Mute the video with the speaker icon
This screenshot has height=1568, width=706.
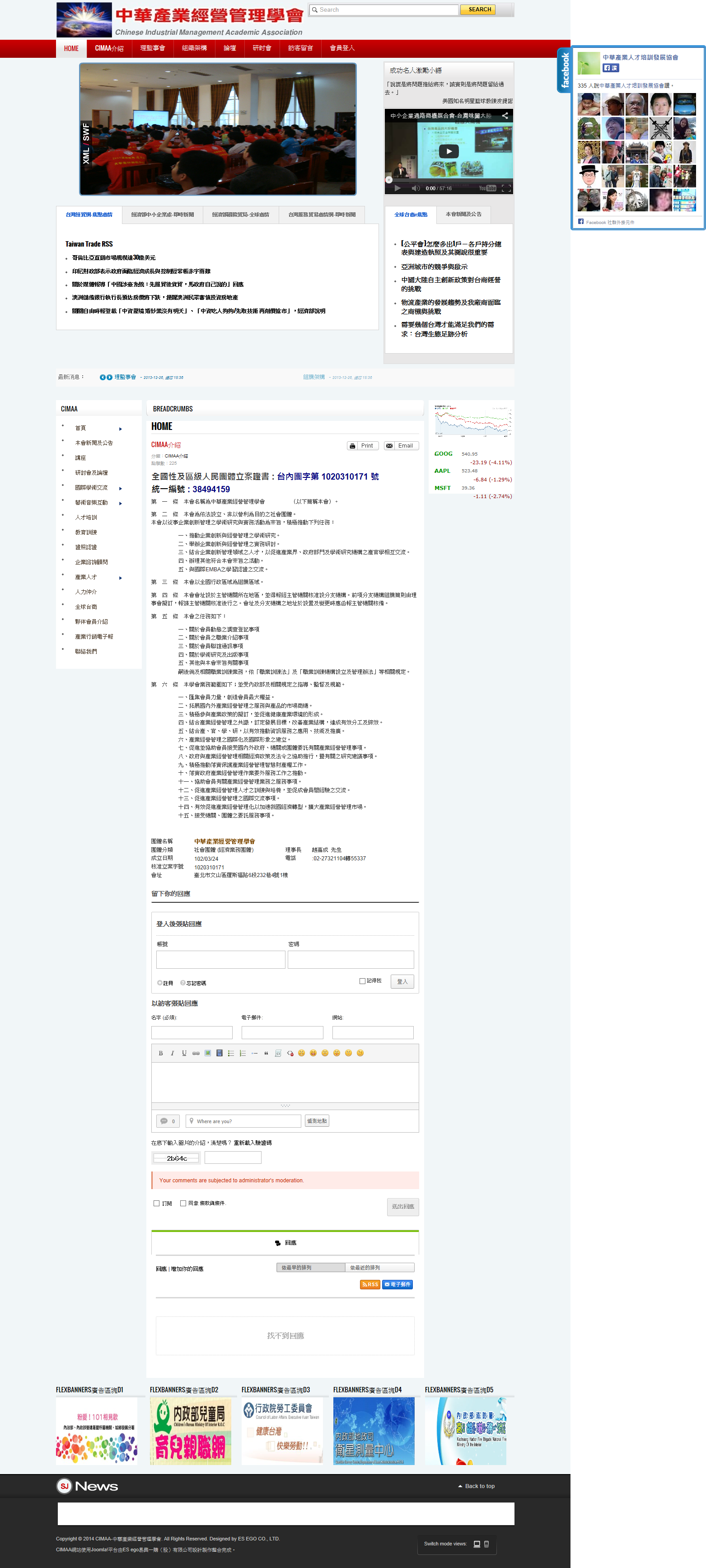coord(415,188)
